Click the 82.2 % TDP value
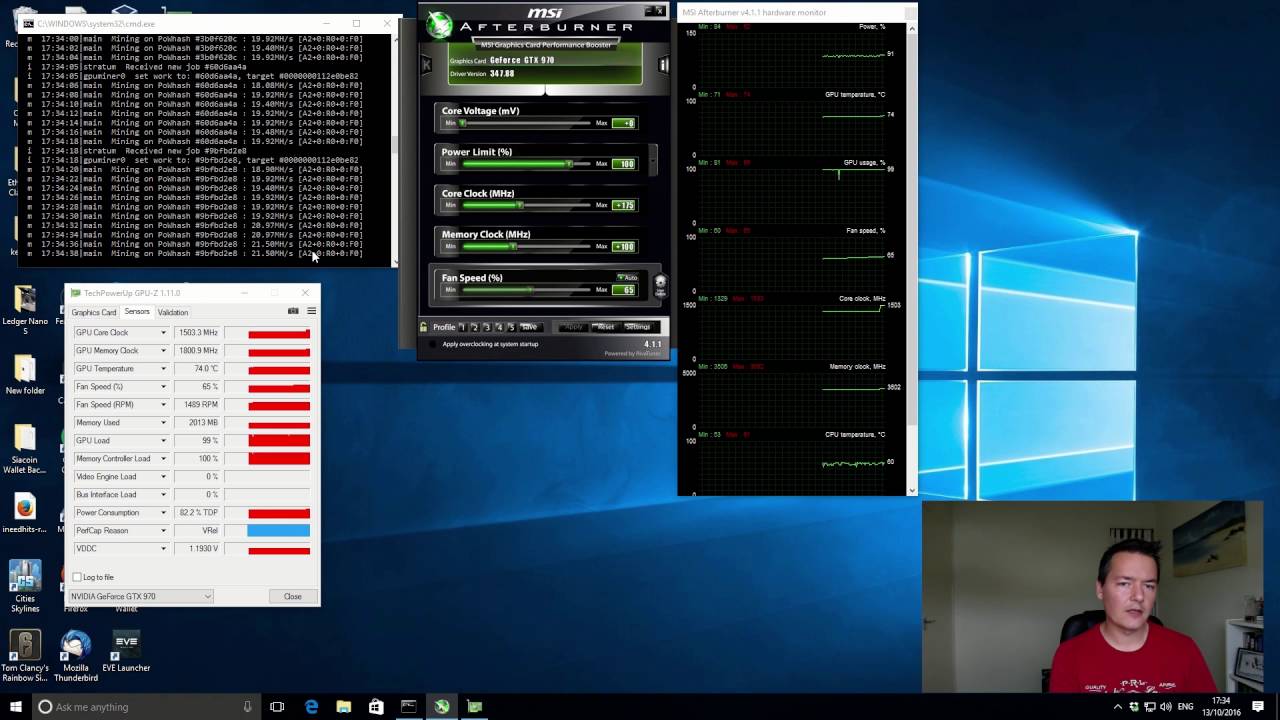Image resolution: width=1280 pixels, height=720 pixels. click(198, 513)
